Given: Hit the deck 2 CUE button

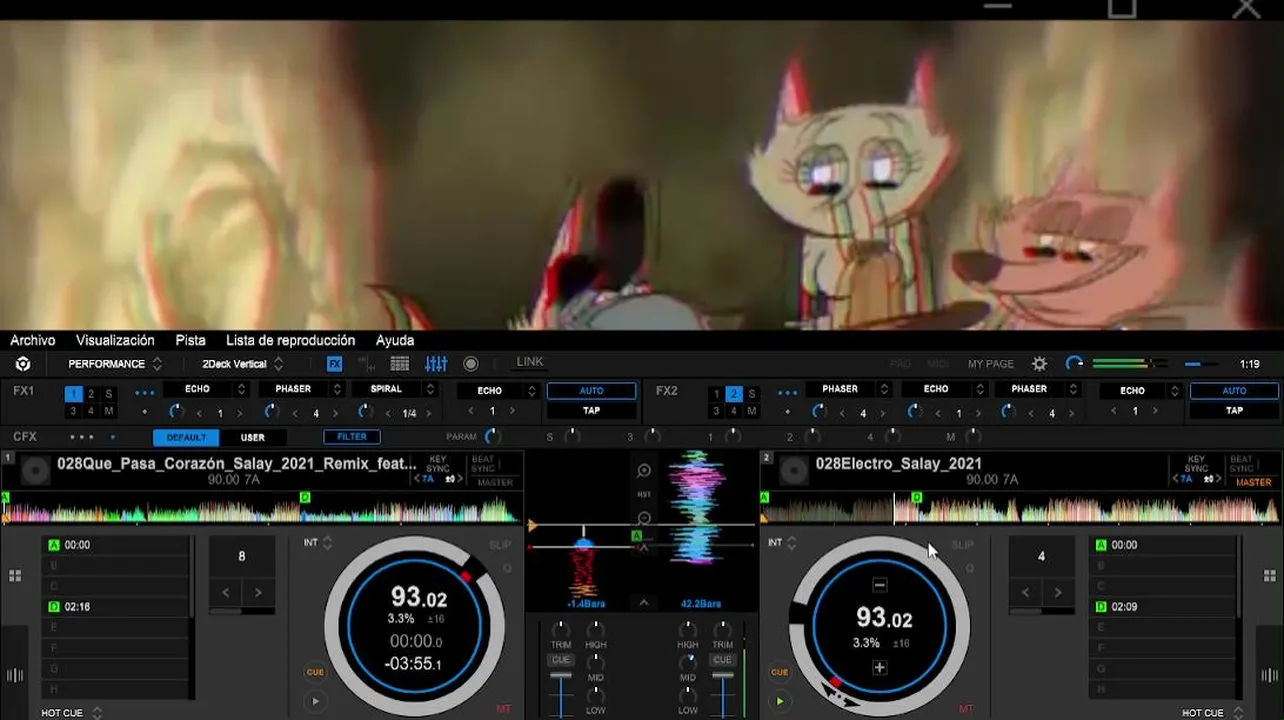Looking at the screenshot, I should pos(779,672).
